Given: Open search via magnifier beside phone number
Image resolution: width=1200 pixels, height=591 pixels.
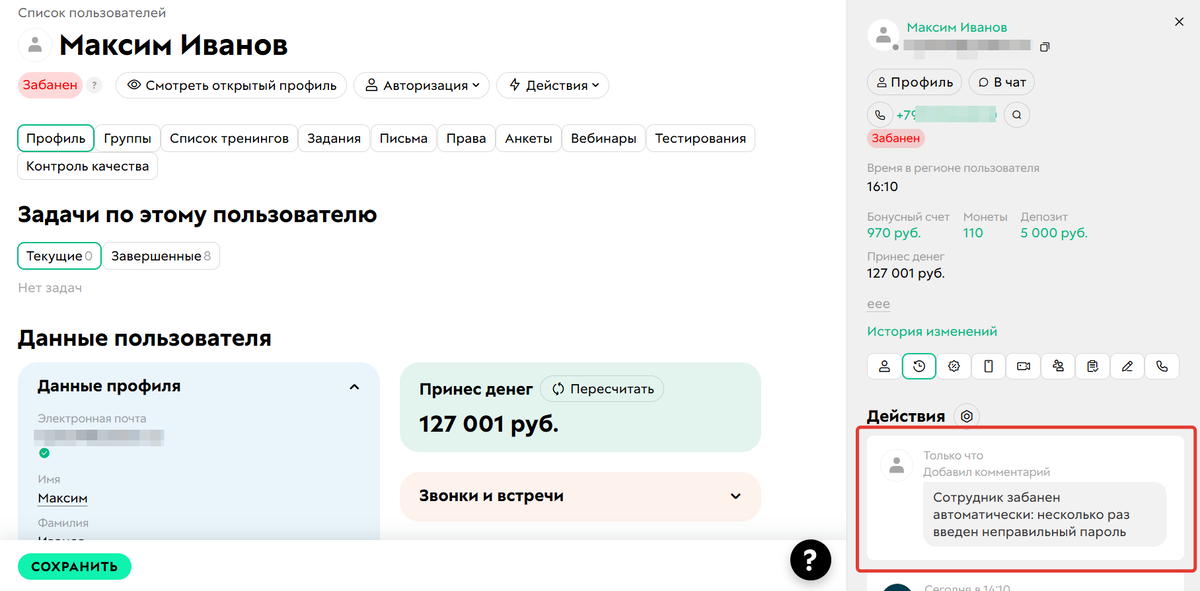Looking at the screenshot, I should tap(1016, 114).
